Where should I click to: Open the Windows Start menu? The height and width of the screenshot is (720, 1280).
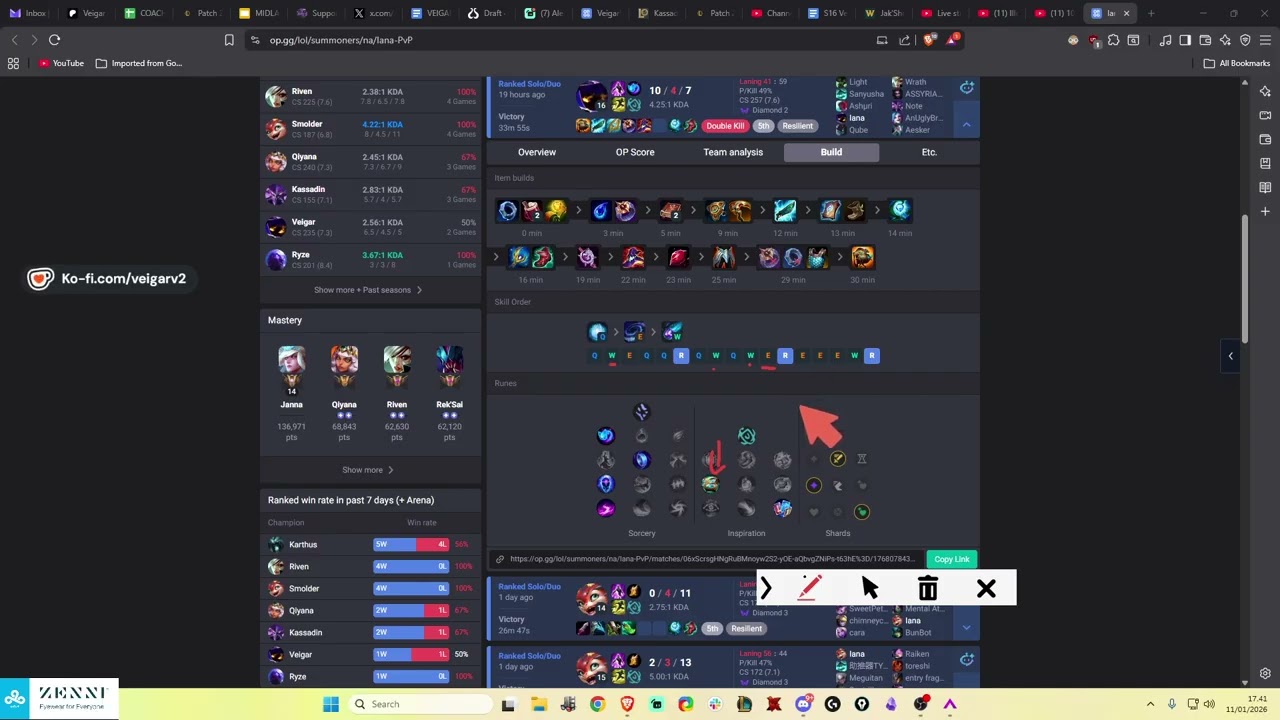click(x=331, y=704)
